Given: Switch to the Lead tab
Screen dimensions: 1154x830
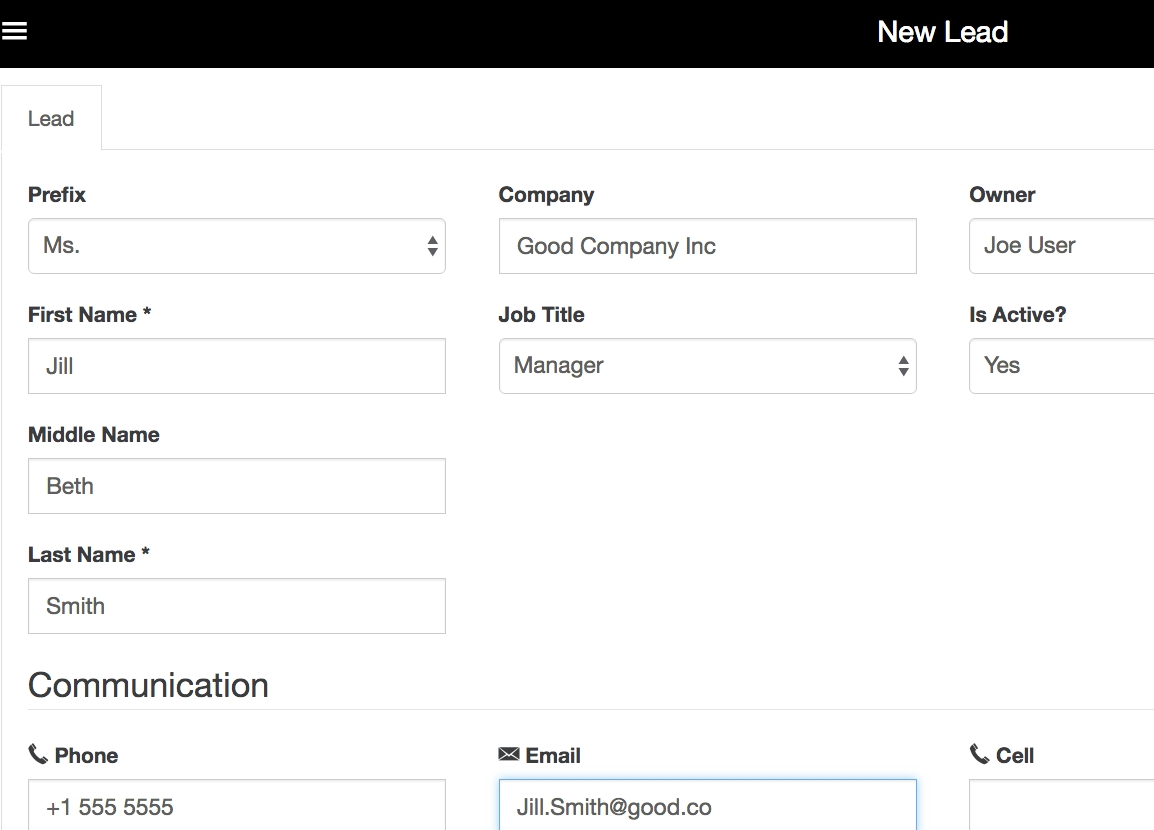Looking at the screenshot, I should point(51,119).
